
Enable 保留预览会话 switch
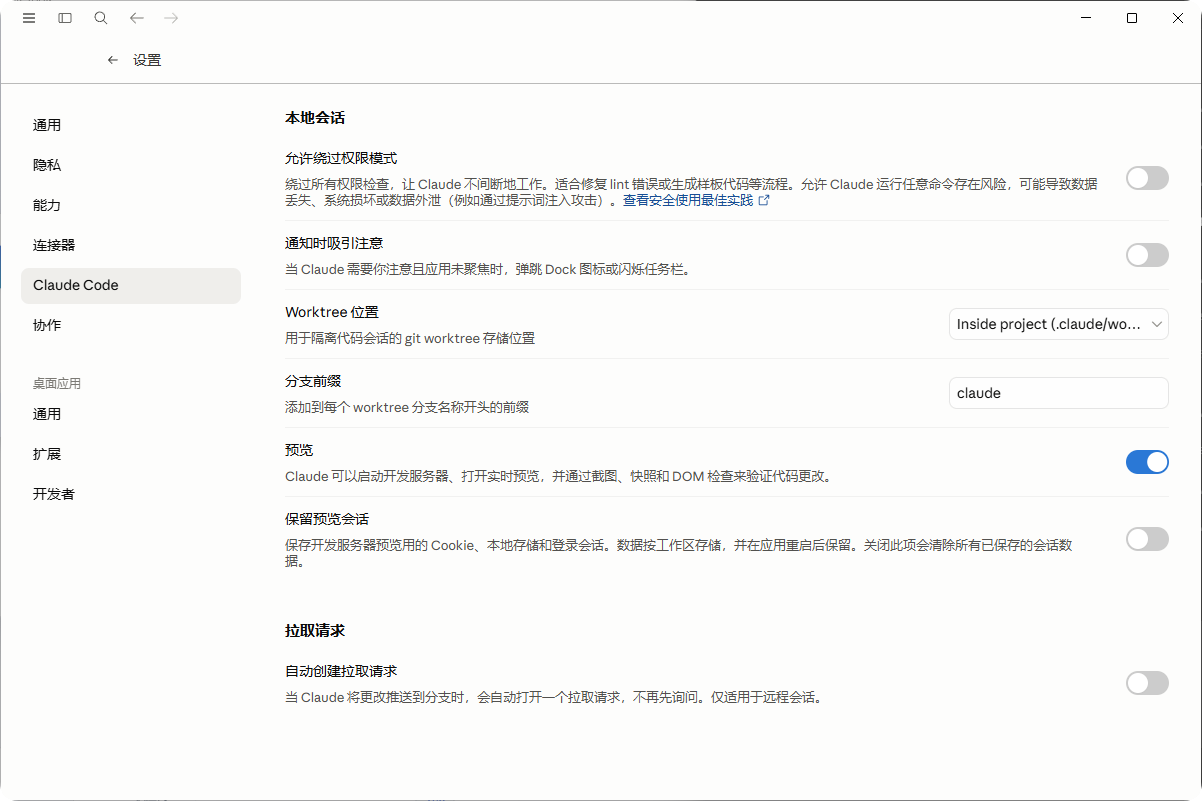(1147, 539)
